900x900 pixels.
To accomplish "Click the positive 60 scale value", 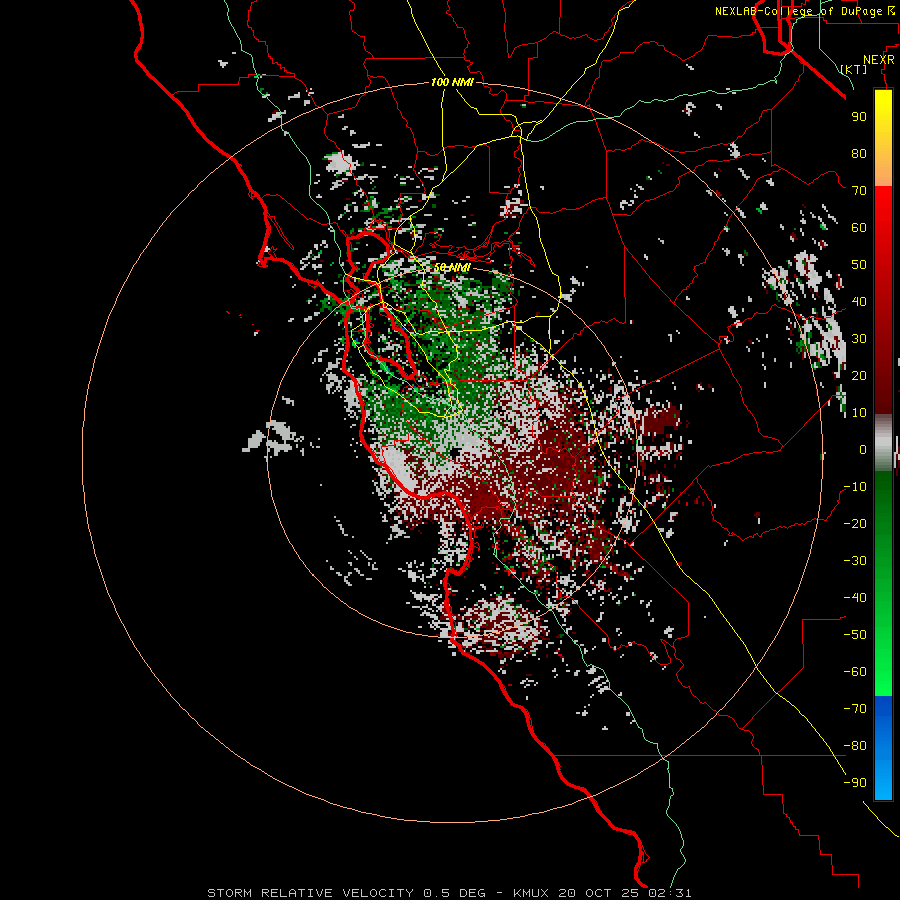I will click(x=859, y=227).
